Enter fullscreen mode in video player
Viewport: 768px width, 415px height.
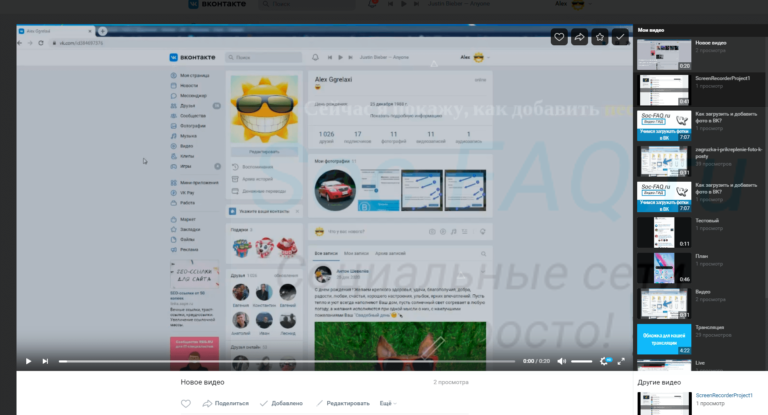[x=621, y=361]
